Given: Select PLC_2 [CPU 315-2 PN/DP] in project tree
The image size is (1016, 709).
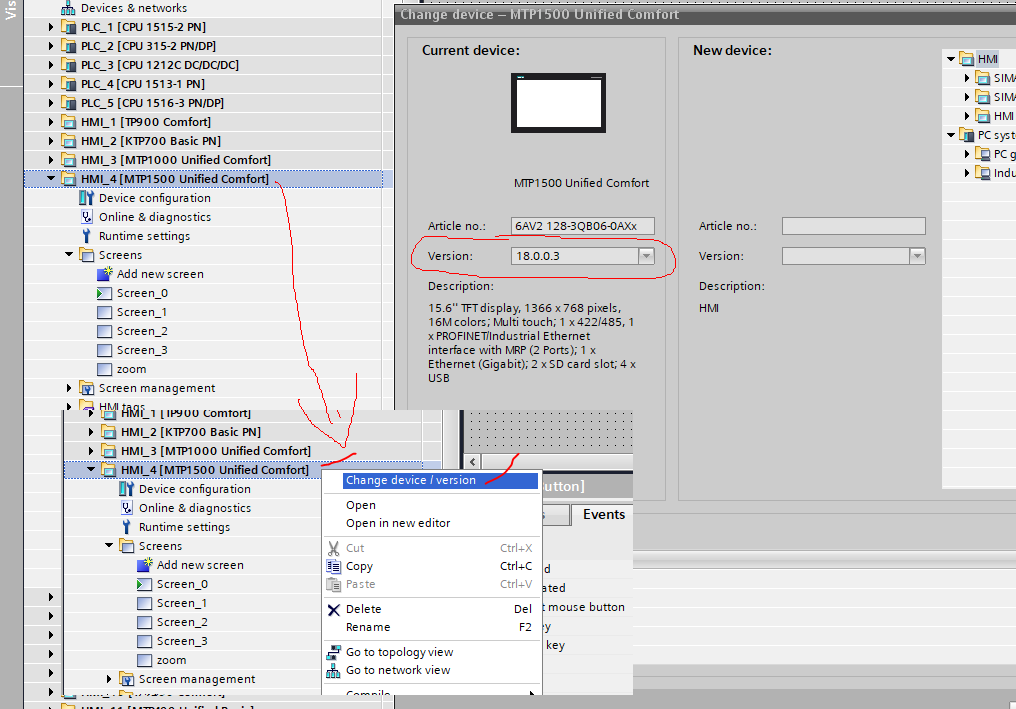Looking at the screenshot, I should pyautogui.click(x=148, y=46).
